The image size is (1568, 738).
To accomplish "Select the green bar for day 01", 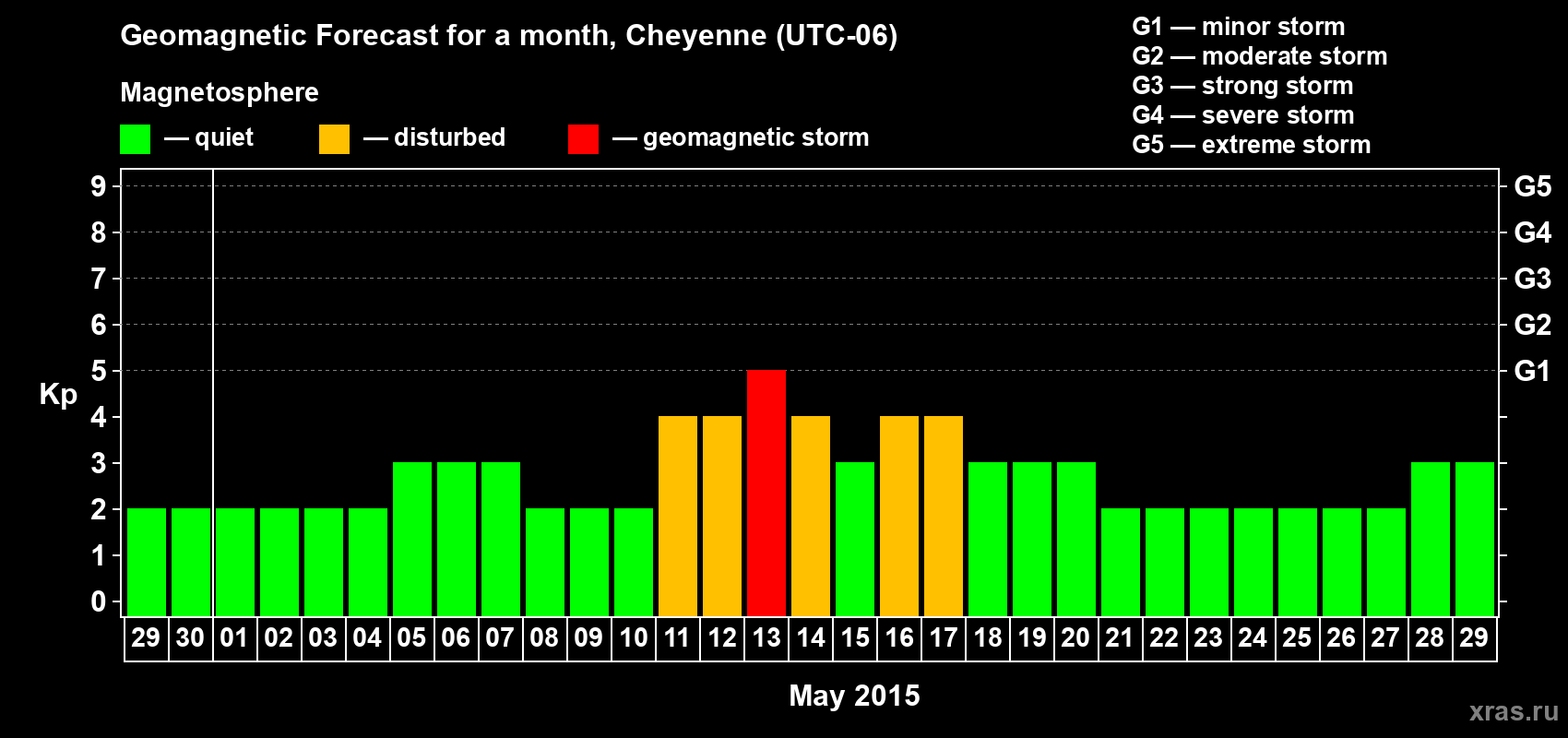I will 235,562.
